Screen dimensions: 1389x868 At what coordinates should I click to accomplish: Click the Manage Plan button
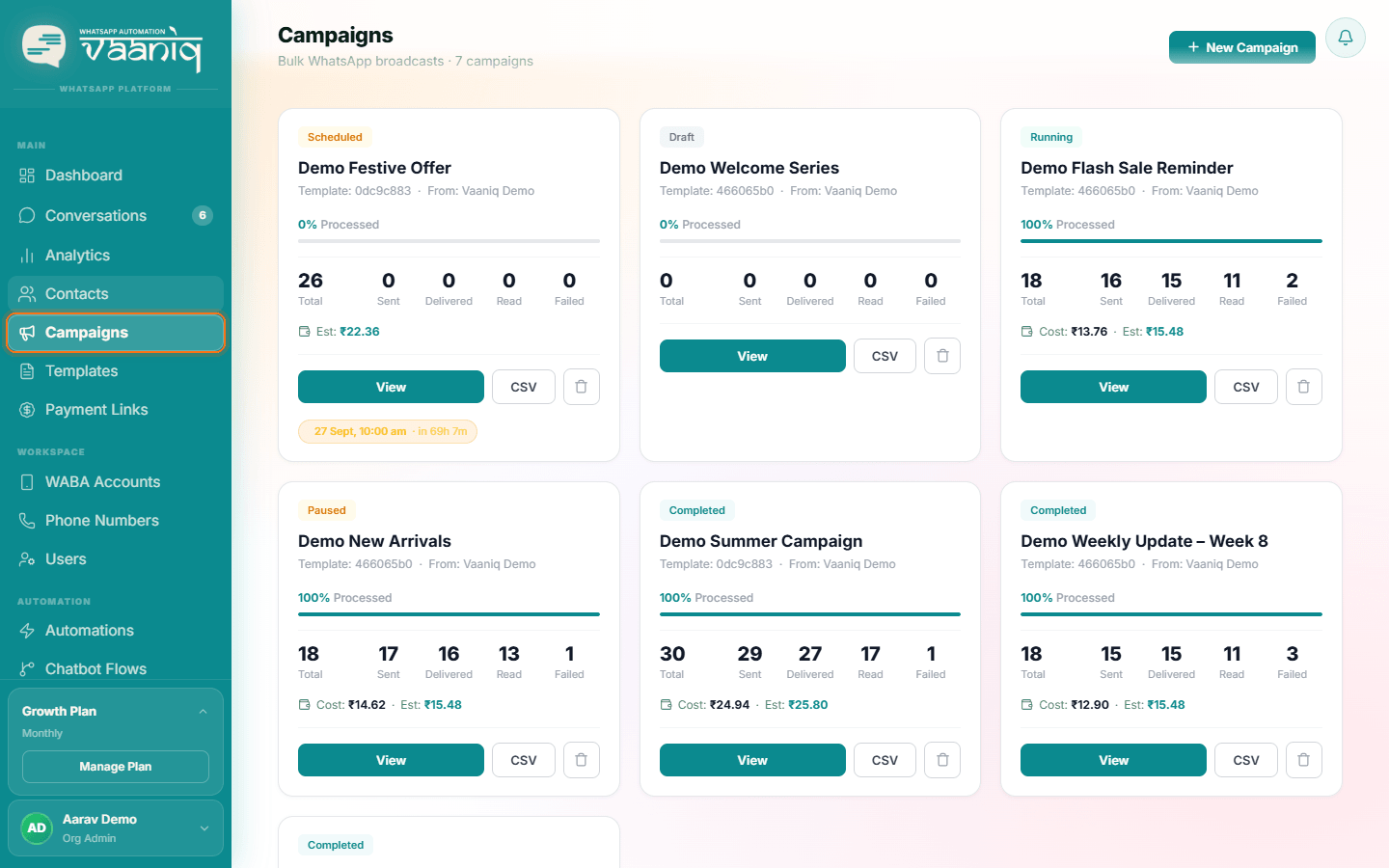116,767
